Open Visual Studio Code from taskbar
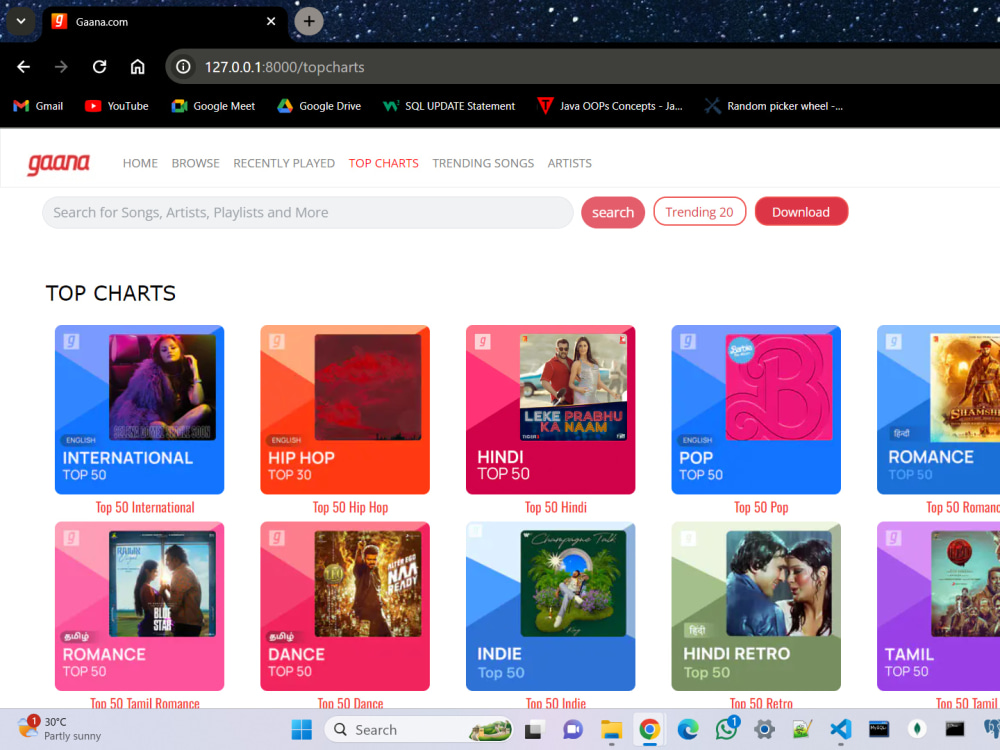Viewport: 1000px width, 750px height. coord(841,730)
